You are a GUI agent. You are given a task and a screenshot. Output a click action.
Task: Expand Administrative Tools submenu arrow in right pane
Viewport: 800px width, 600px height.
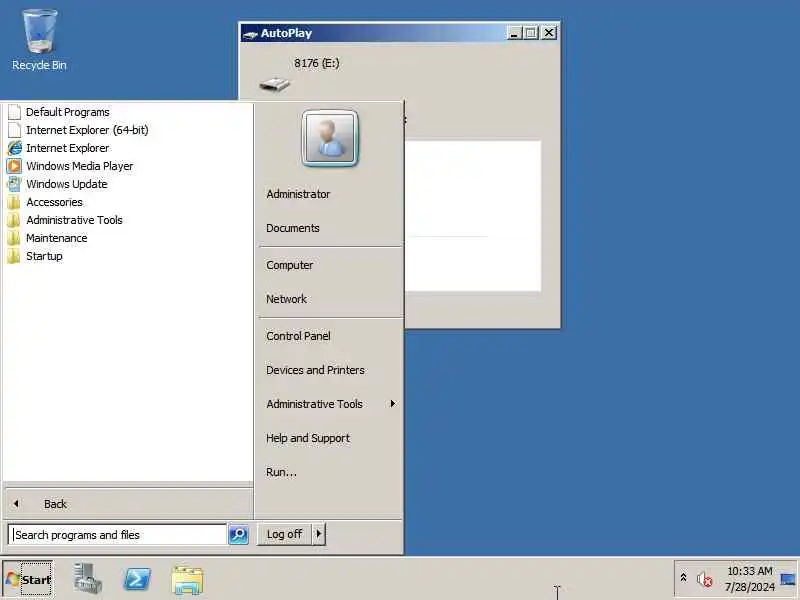pyautogui.click(x=392, y=404)
